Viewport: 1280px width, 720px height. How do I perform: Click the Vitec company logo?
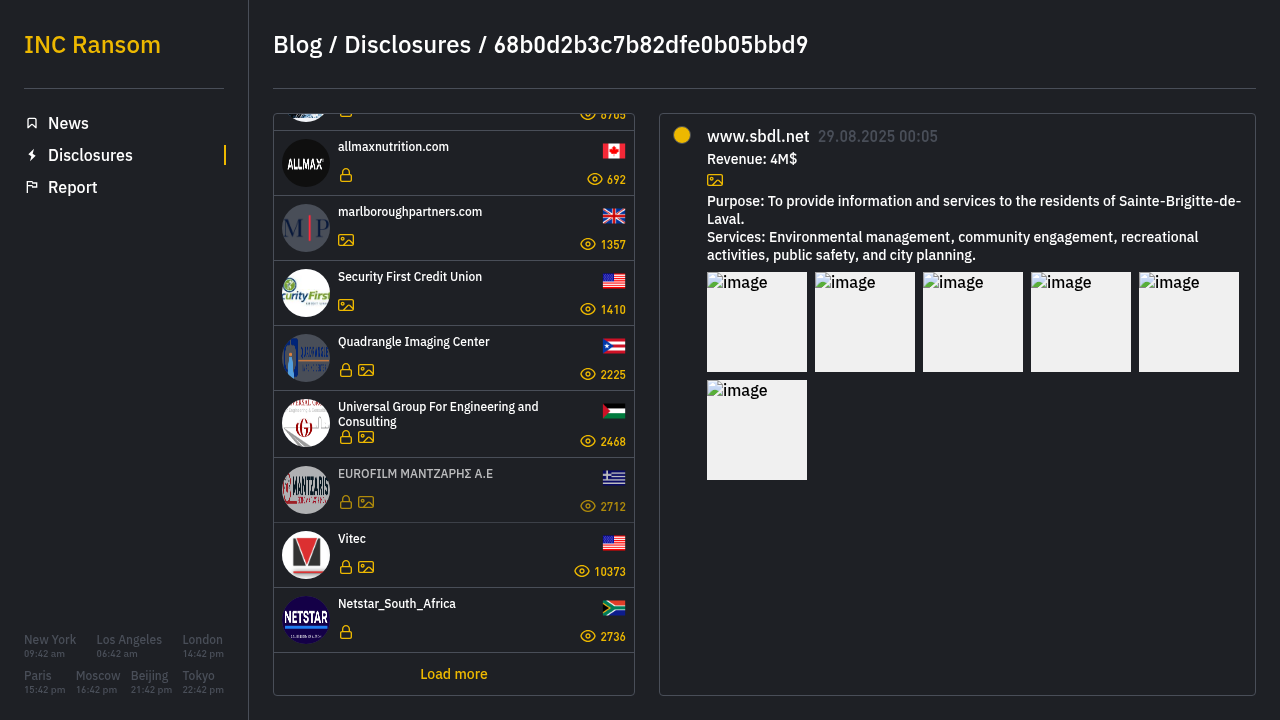[306, 555]
